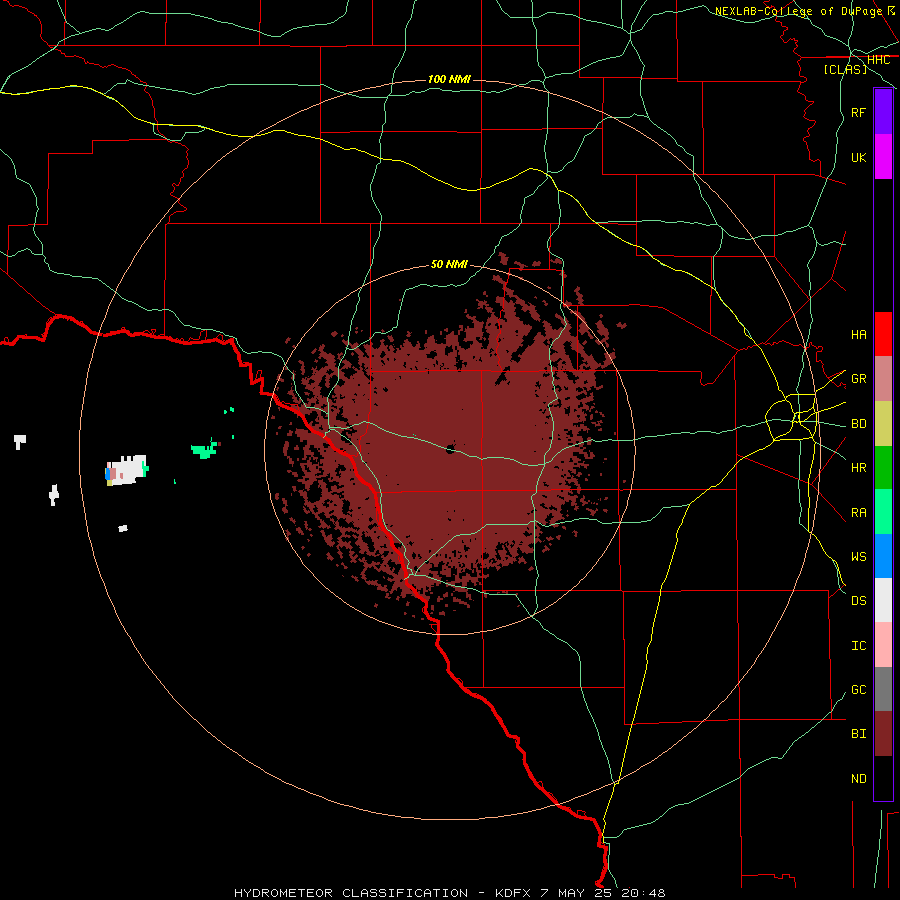Click the 50 NMI range ring label
This screenshot has height=900, width=900.
pos(449,264)
